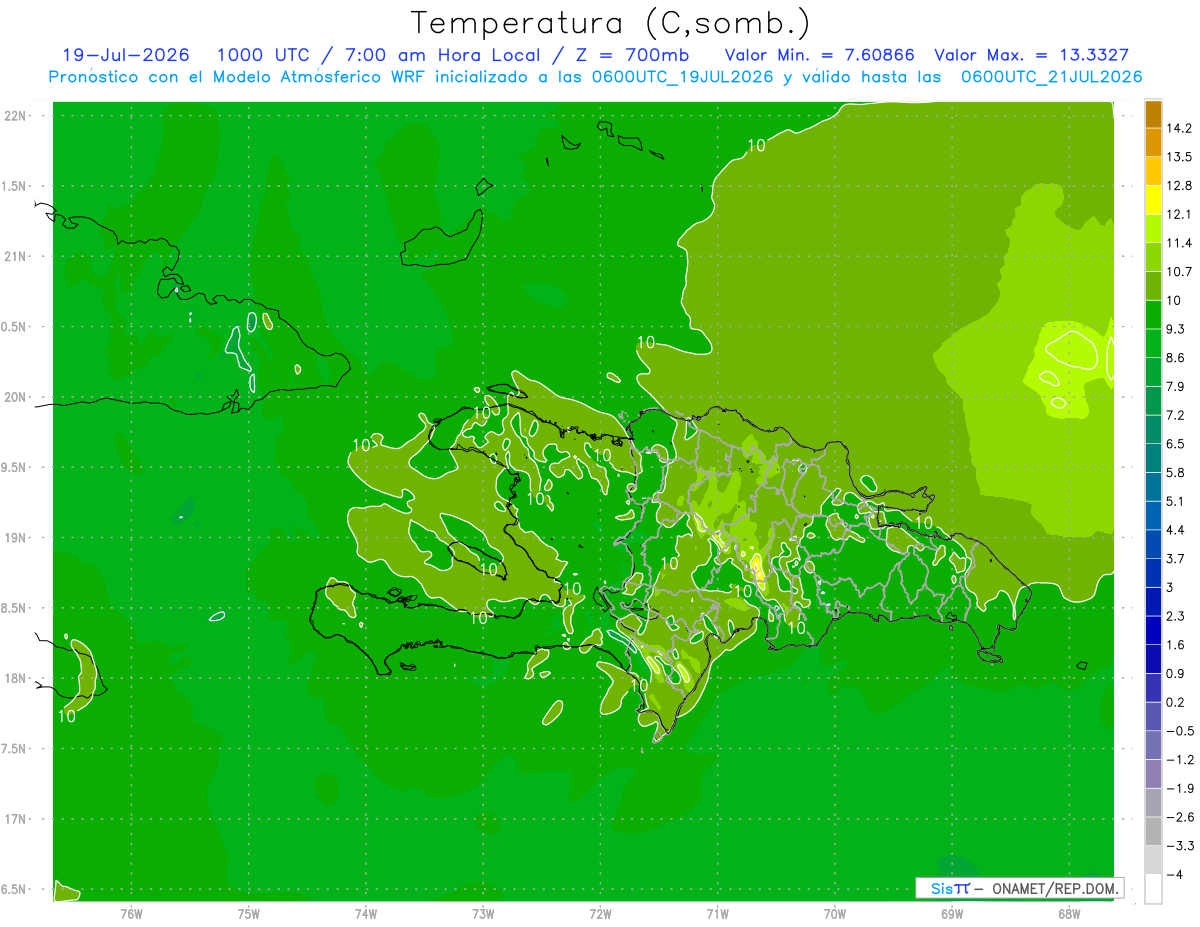Click the "0.5N" latitude label

(x=15, y=327)
